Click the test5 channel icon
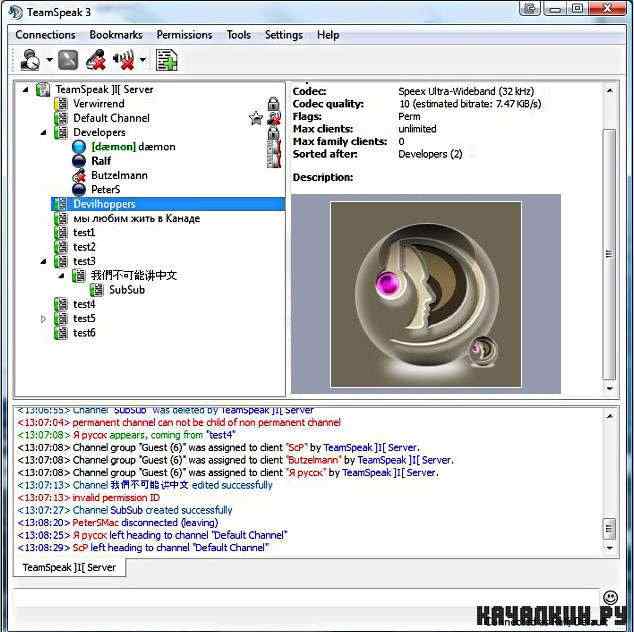634x632 pixels. click(x=61, y=319)
